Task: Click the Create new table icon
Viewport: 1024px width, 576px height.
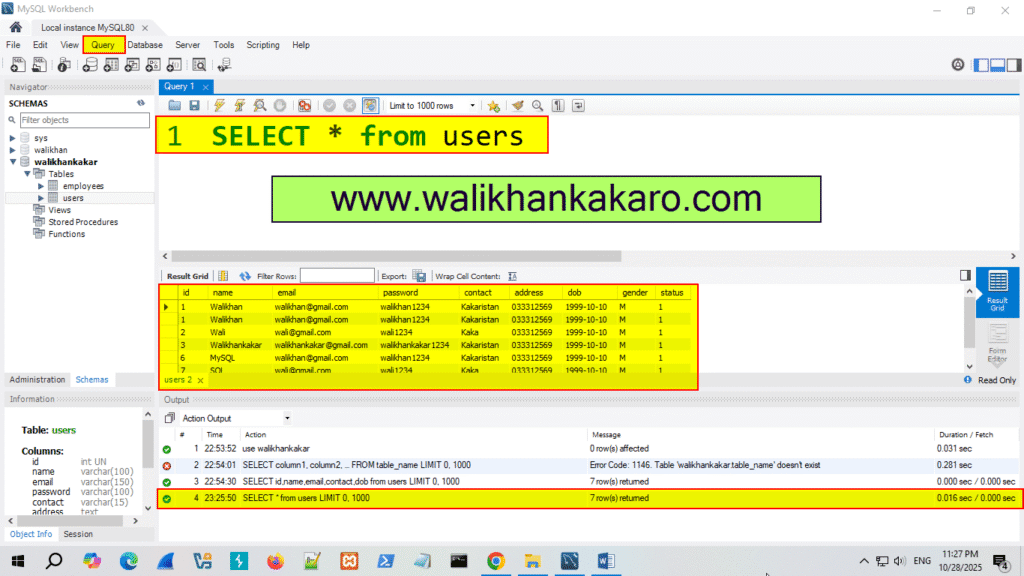Action: (111, 64)
